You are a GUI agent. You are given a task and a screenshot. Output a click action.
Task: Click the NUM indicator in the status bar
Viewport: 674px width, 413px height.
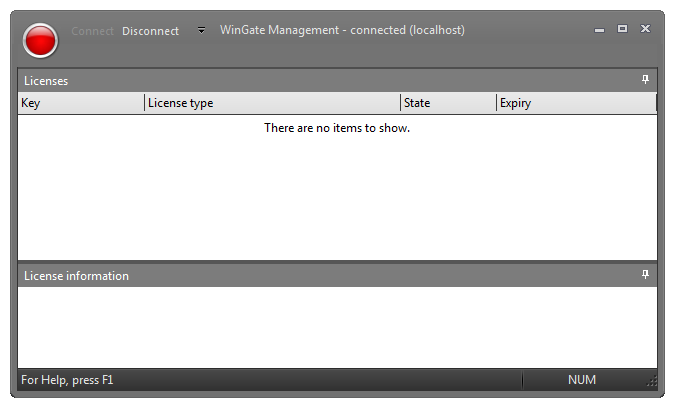(582, 380)
